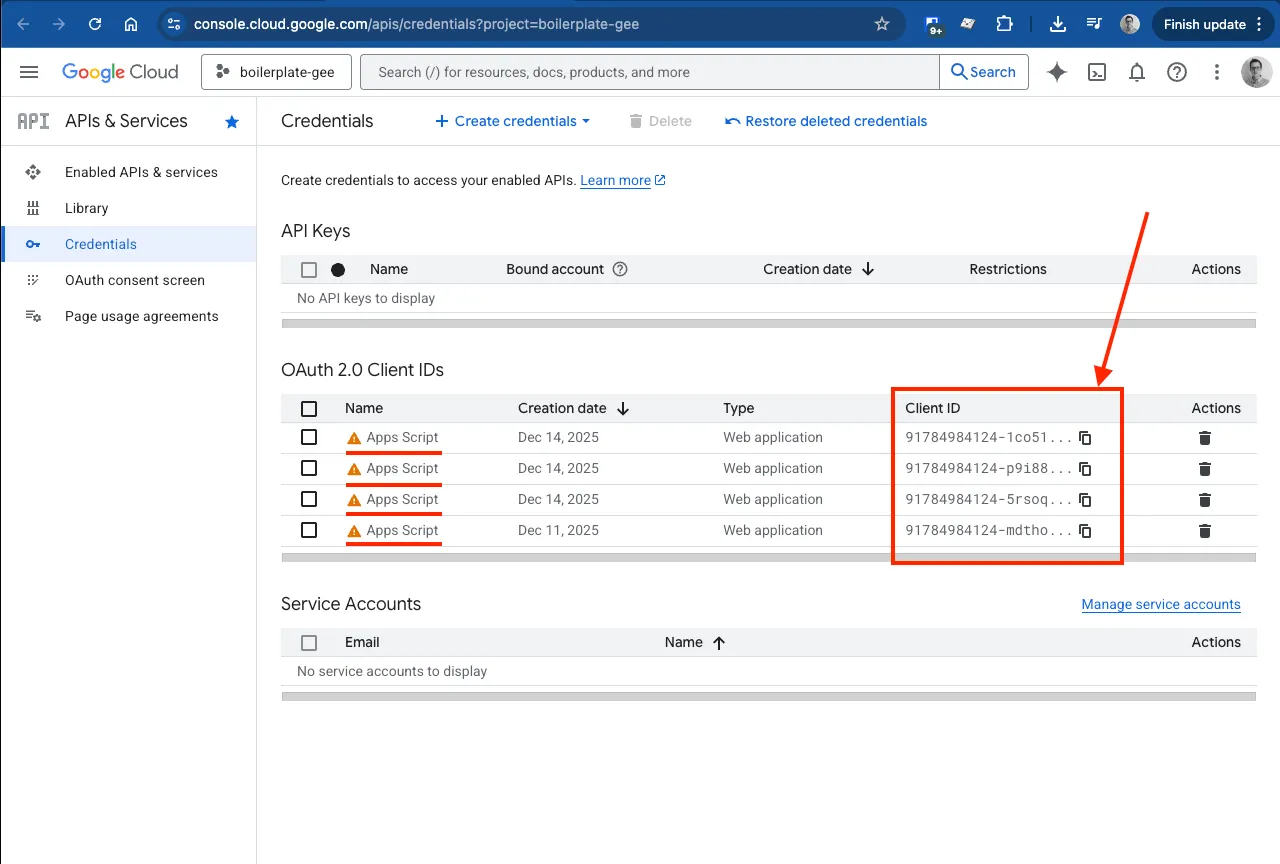Open Gemini assistant in the top bar
Screen dimensions: 1280x864
(x=1056, y=71)
